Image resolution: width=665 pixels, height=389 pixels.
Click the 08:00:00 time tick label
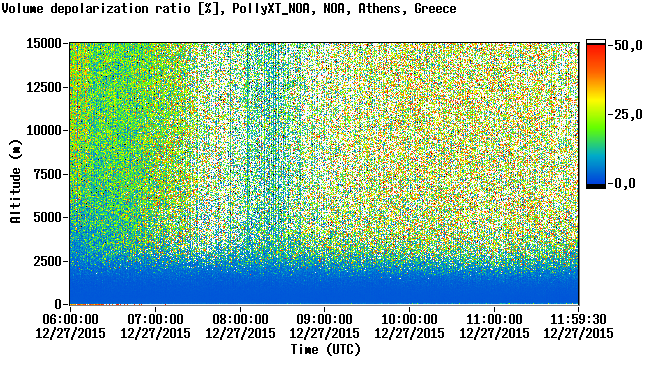pos(240,319)
